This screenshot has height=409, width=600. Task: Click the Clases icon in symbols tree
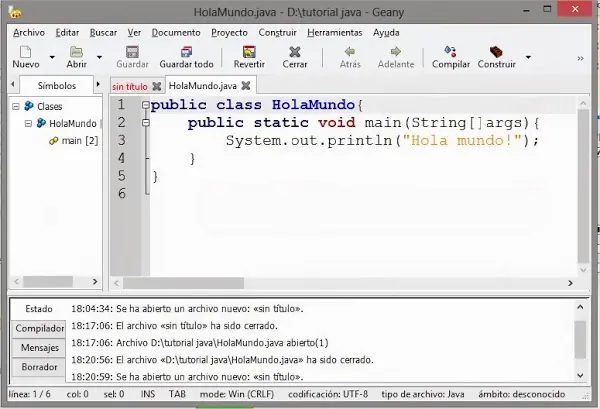pos(29,106)
